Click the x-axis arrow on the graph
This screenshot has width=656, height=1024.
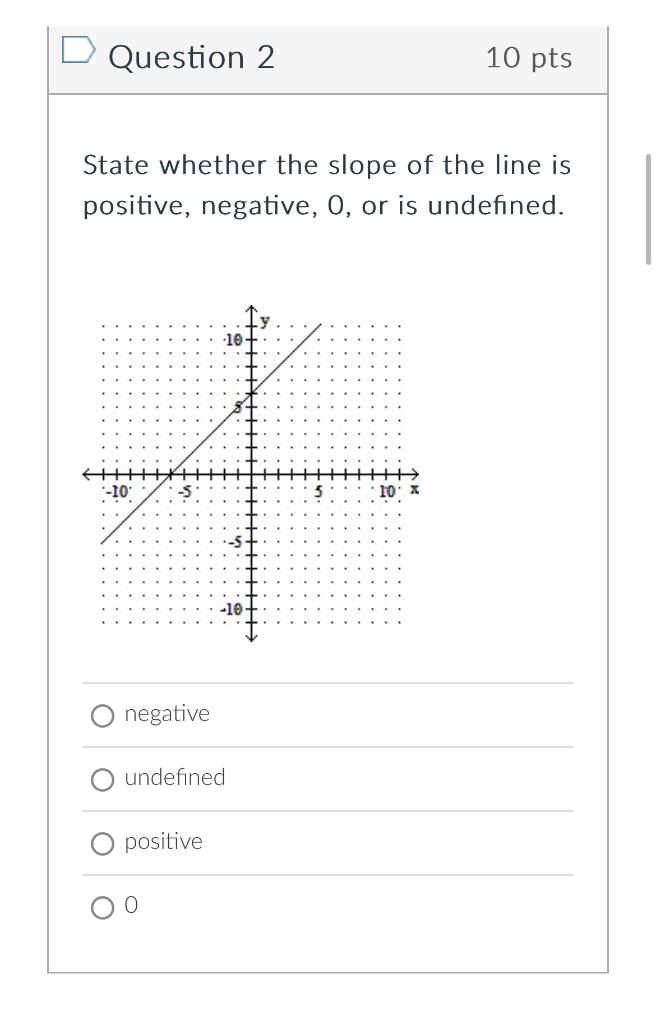(416, 474)
